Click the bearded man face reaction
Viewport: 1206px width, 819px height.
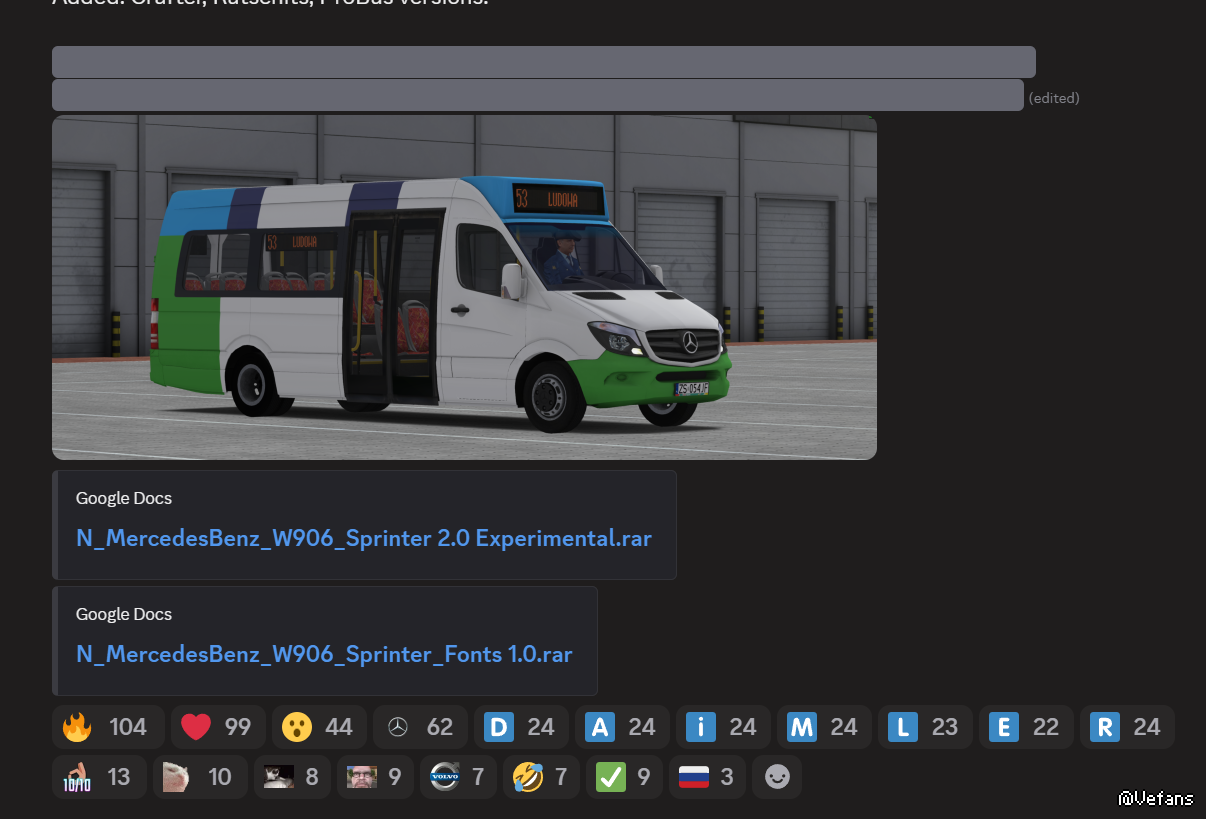(375, 777)
